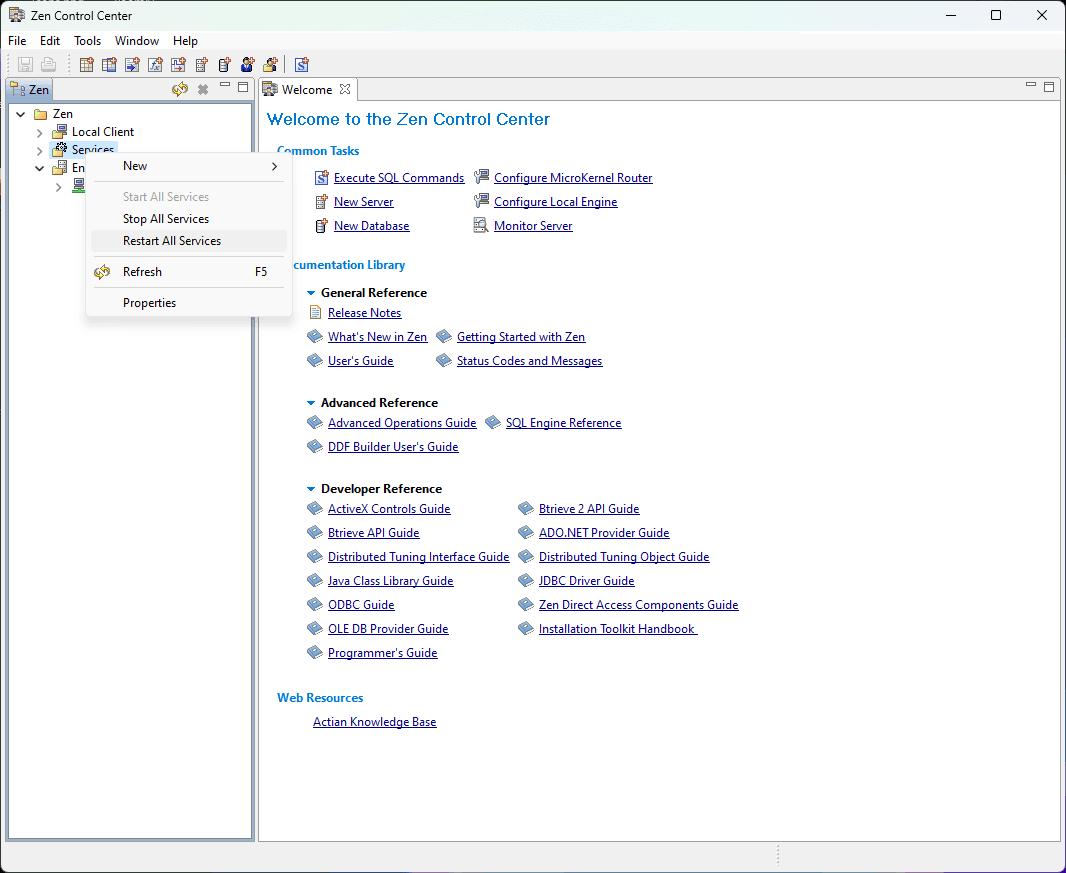Image resolution: width=1066 pixels, height=873 pixels.
Task: Click the New User toolbar icon
Action: tap(247, 65)
